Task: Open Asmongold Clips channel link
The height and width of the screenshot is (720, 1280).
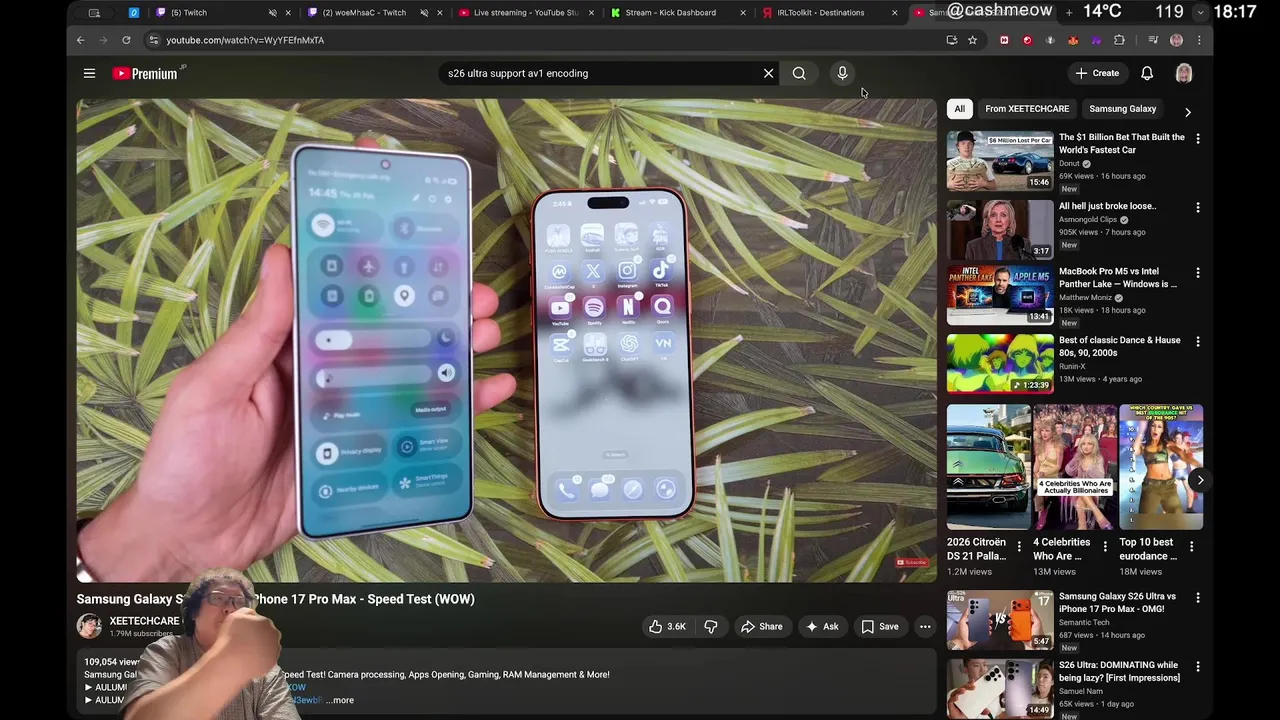Action: (1088, 220)
